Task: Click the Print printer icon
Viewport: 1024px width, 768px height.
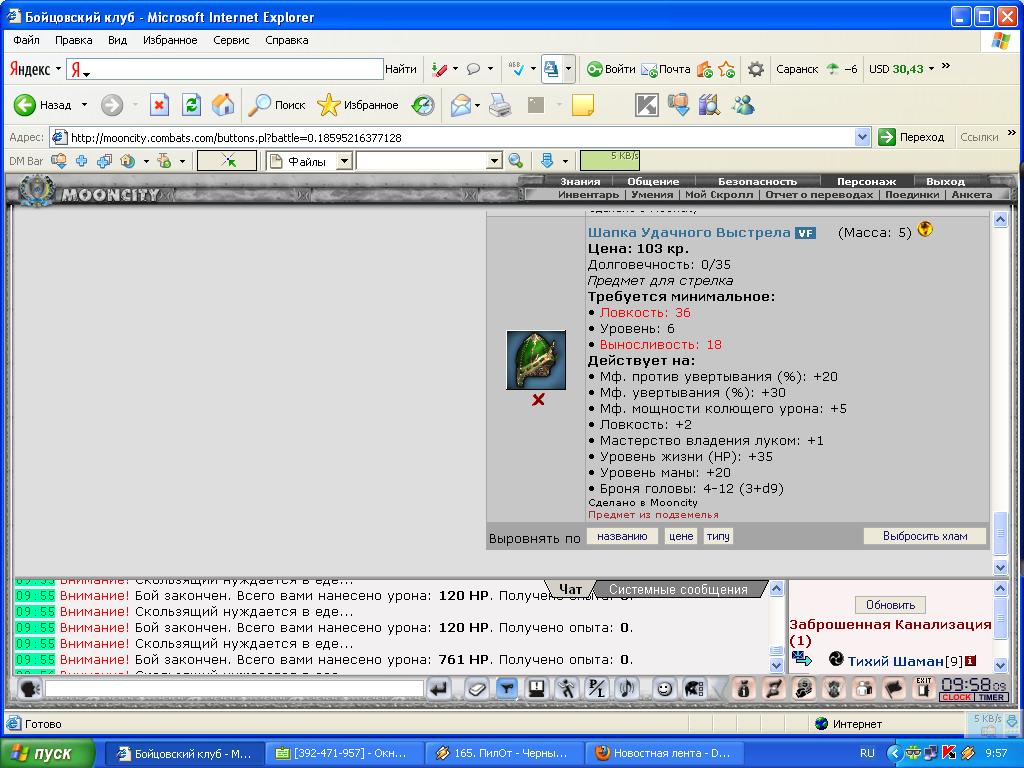Action: (500, 104)
